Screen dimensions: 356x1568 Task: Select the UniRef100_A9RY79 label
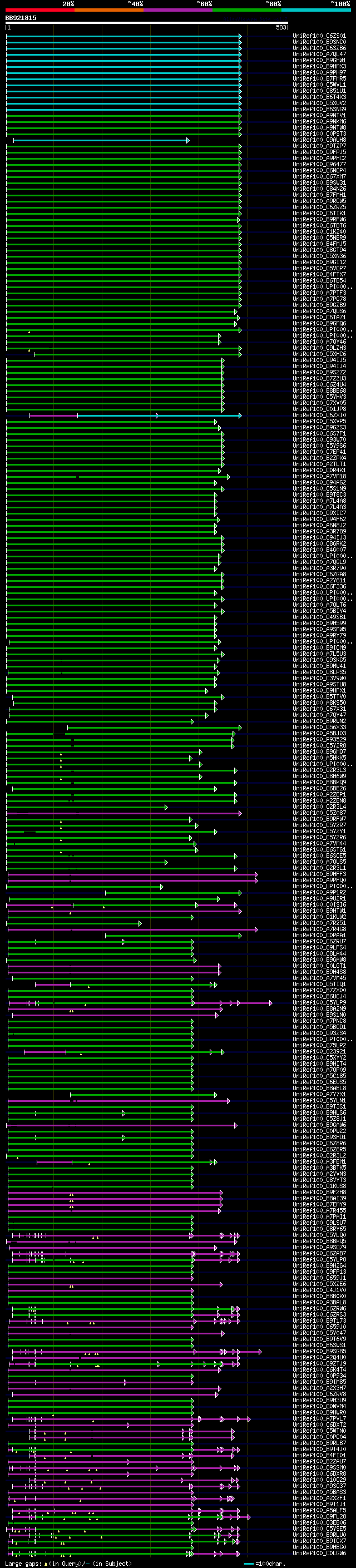(319, 635)
